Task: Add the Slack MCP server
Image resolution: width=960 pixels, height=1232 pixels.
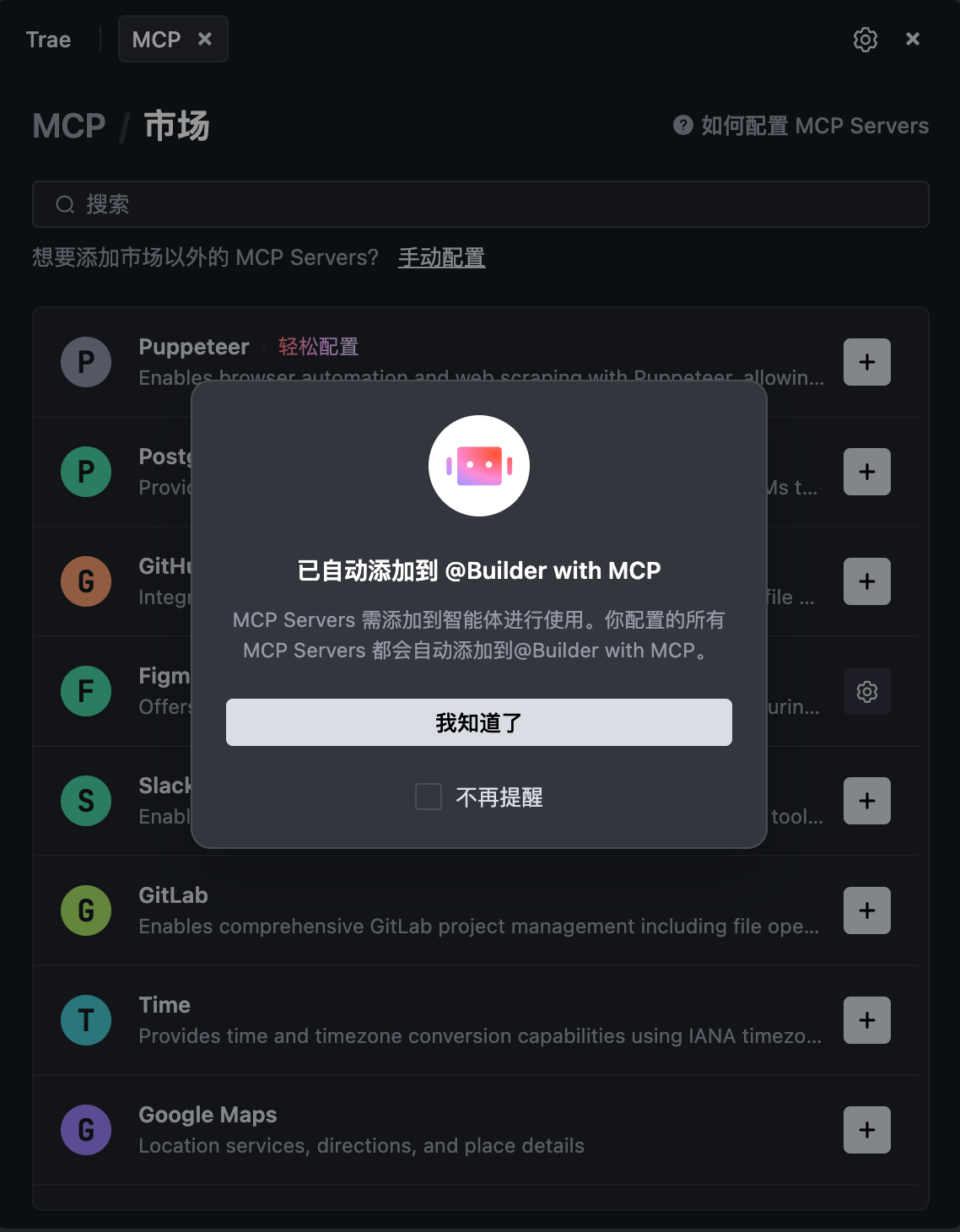Action: tap(867, 801)
